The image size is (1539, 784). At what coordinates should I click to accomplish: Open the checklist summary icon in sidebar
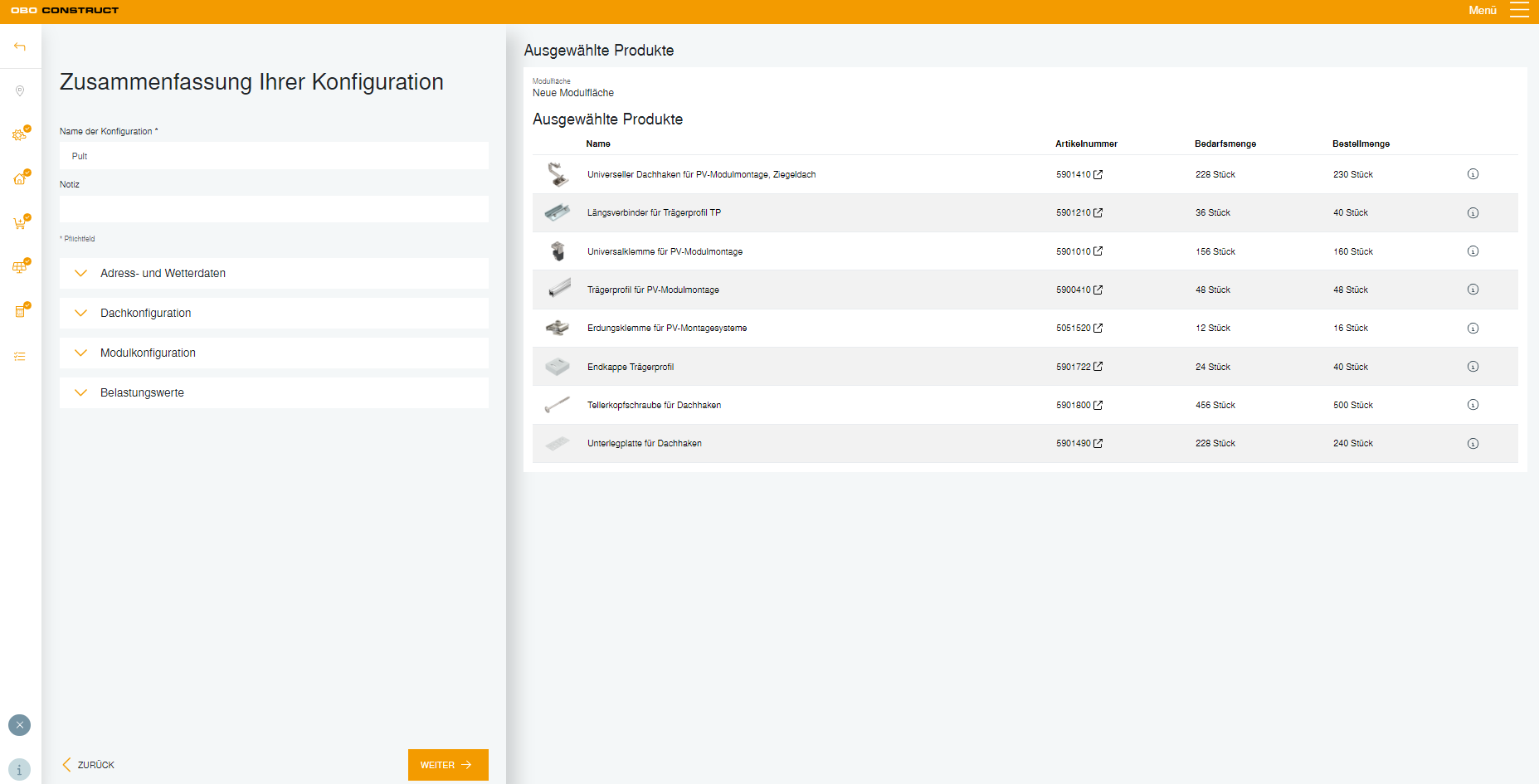[x=20, y=356]
